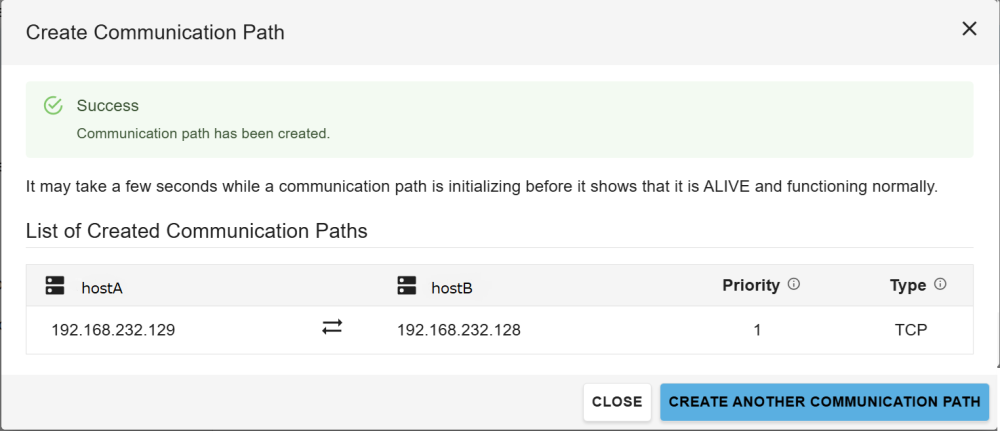1000x431 pixels.
Task: Click the bidirectional arrows icon between IPs
Action: (332, 327)
